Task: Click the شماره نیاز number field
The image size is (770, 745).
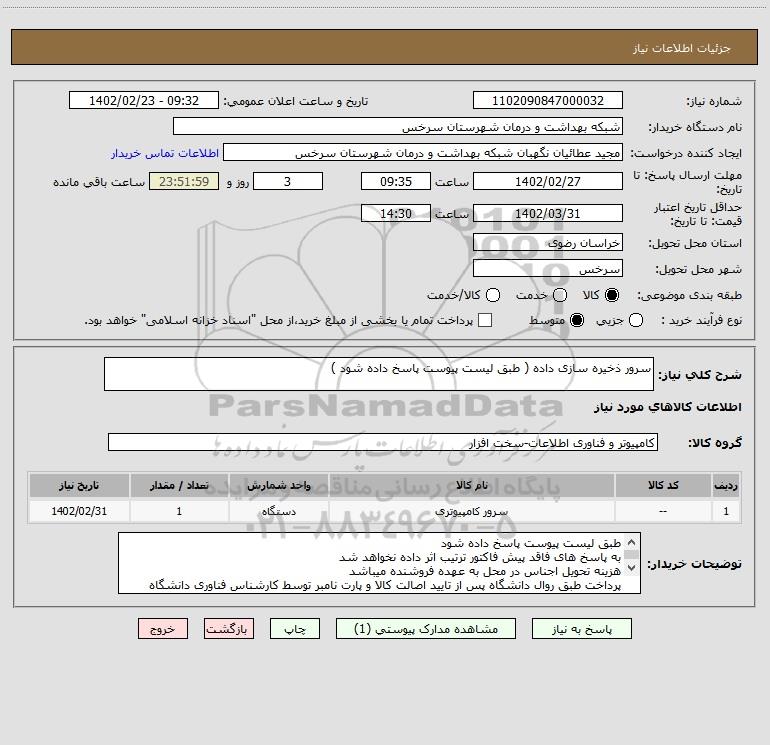Action: coord(548,100)
